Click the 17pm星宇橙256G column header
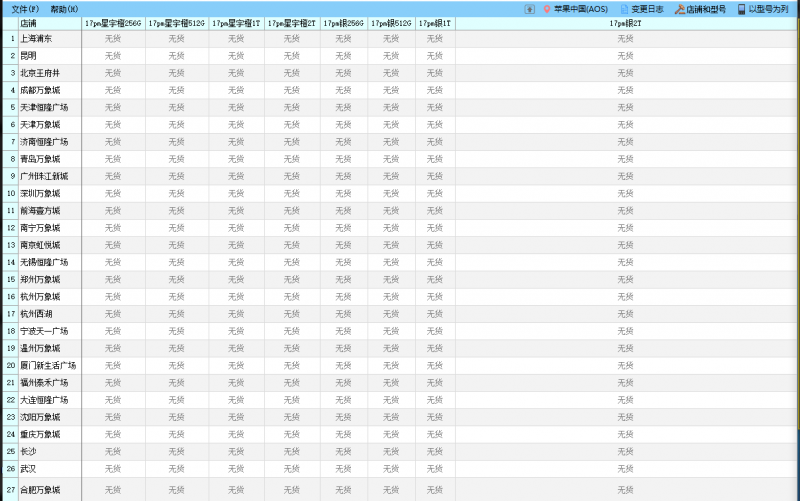The width and height of the screenshot is (800, 501). [x=113, y=22]
